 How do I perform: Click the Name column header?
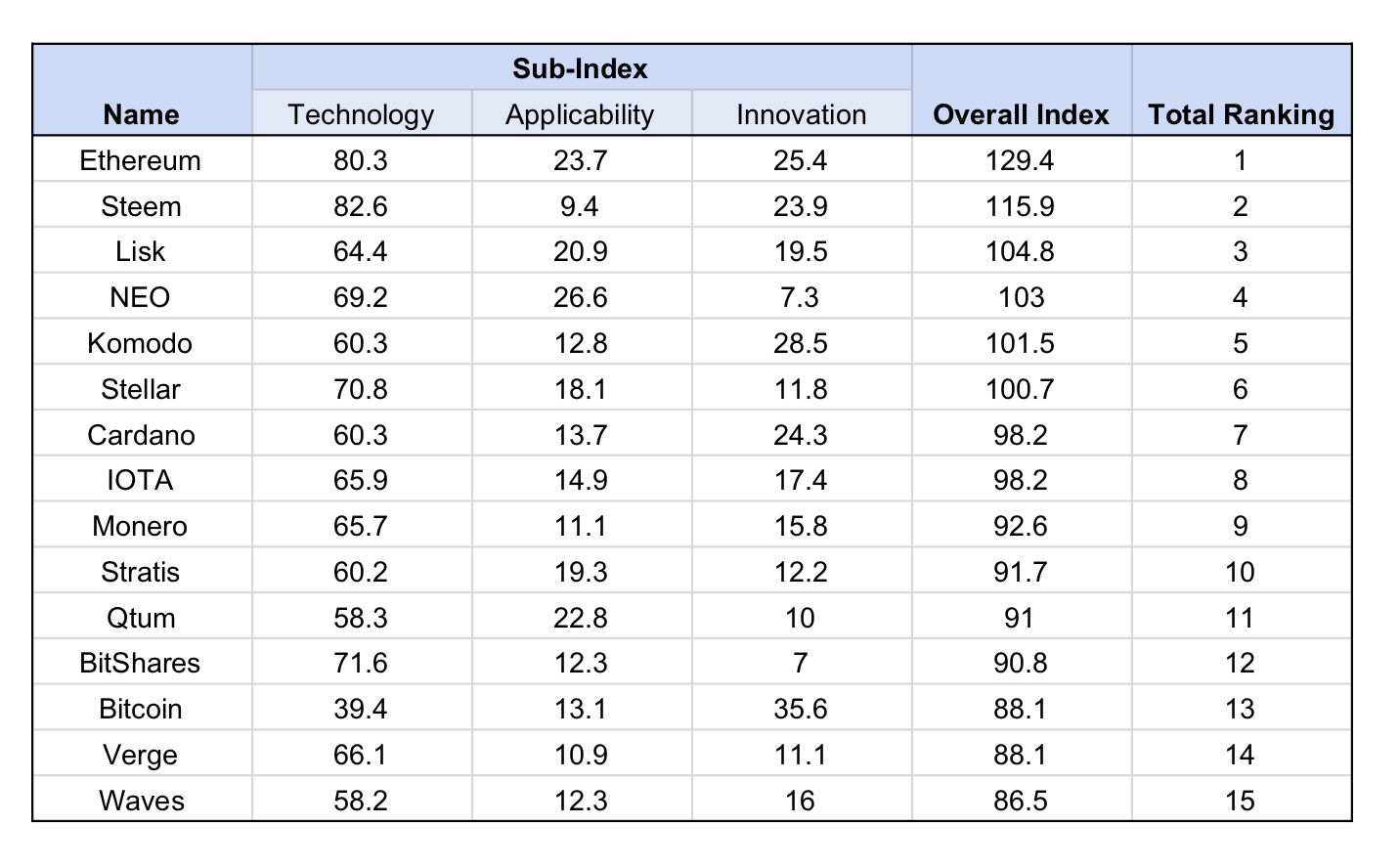141,114
